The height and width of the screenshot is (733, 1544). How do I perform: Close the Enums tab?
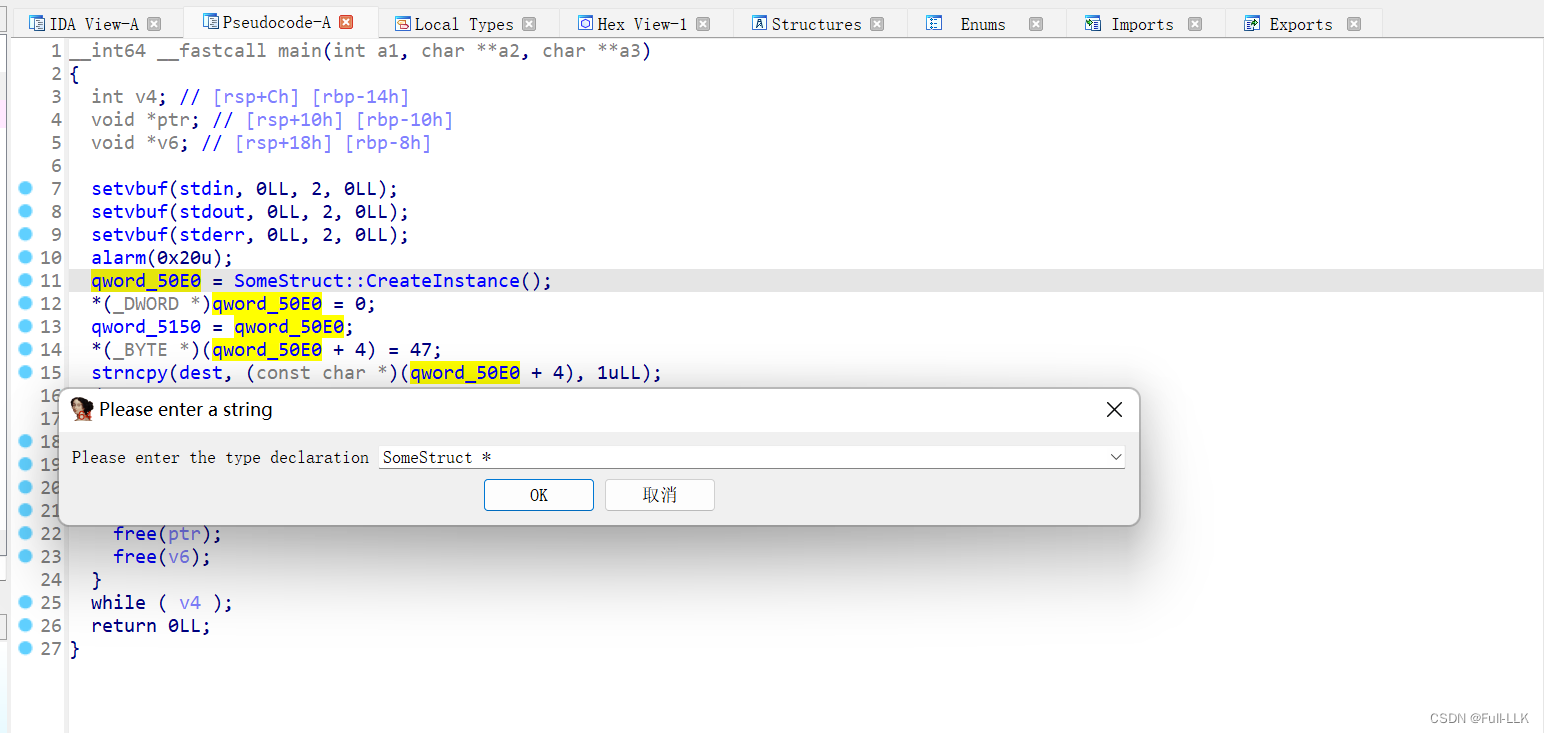point(1036,24)
